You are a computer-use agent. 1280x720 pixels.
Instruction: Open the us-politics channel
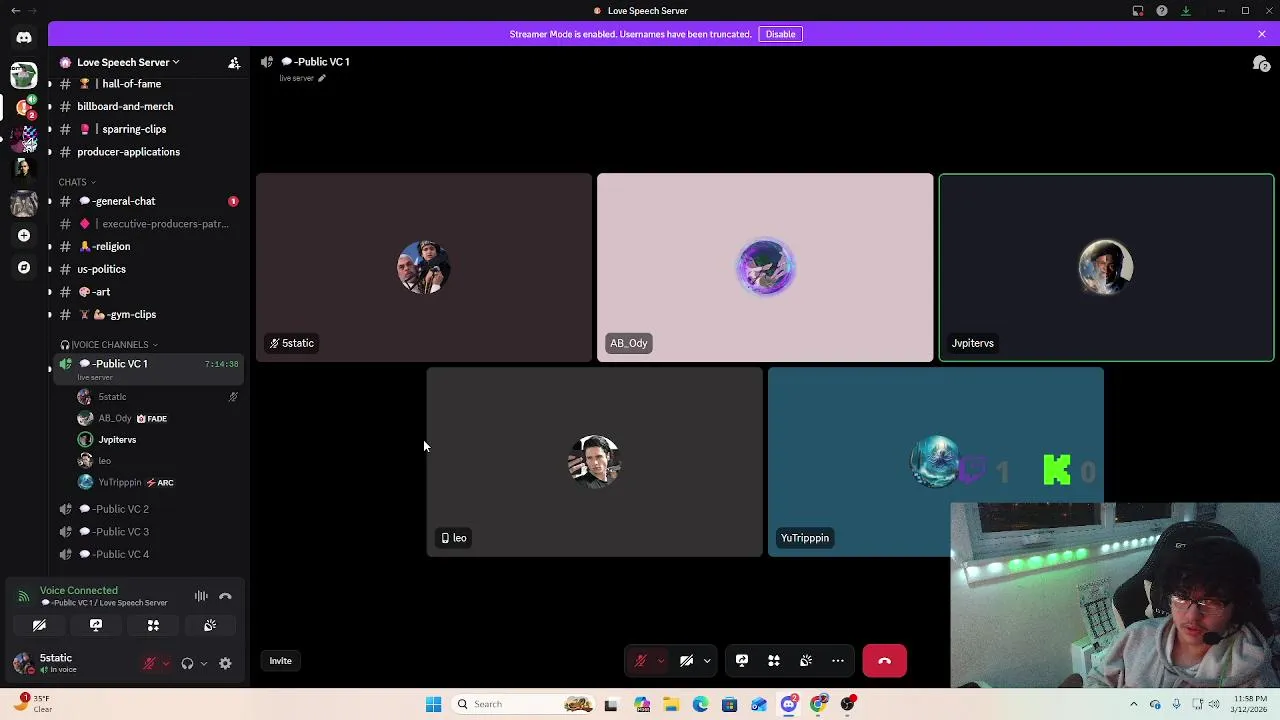tap(146, 269)
